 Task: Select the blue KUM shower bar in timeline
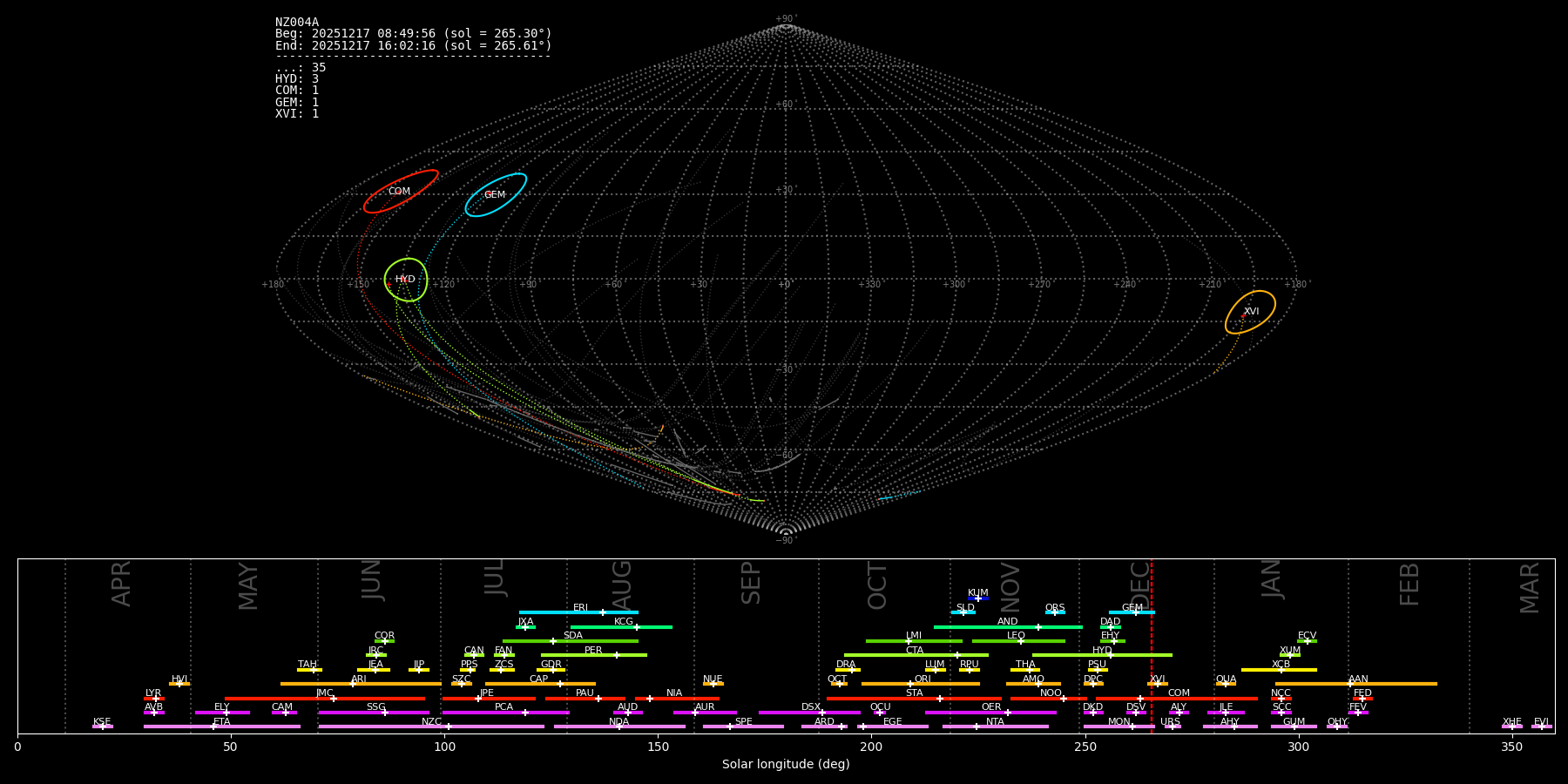click(x=978, y=598)
